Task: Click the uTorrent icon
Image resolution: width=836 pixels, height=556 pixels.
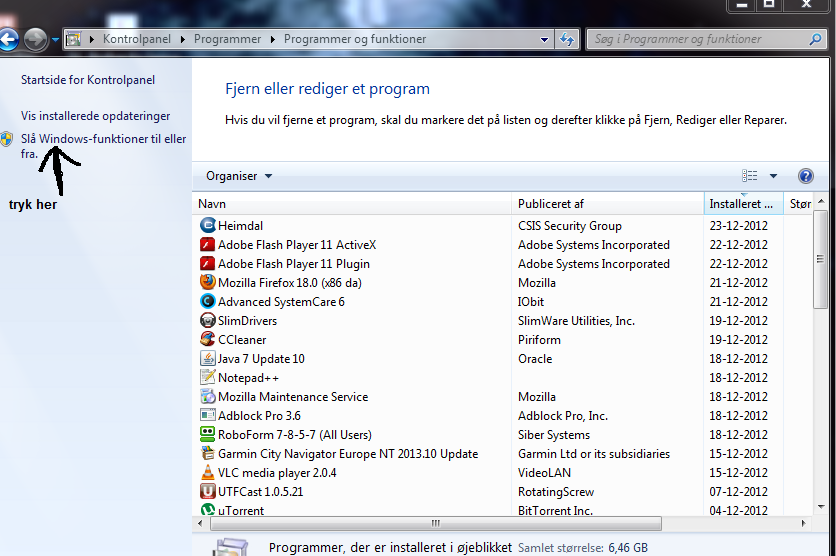Action: (x=207, y=509)
